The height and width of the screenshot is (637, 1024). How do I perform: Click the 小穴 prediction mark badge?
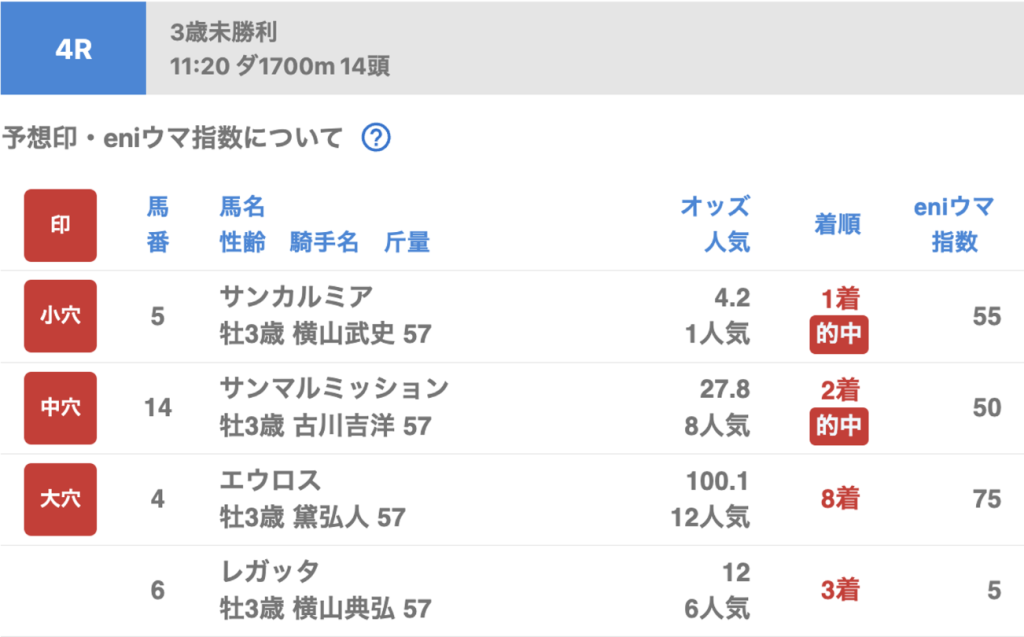click(x=60, y=316)
